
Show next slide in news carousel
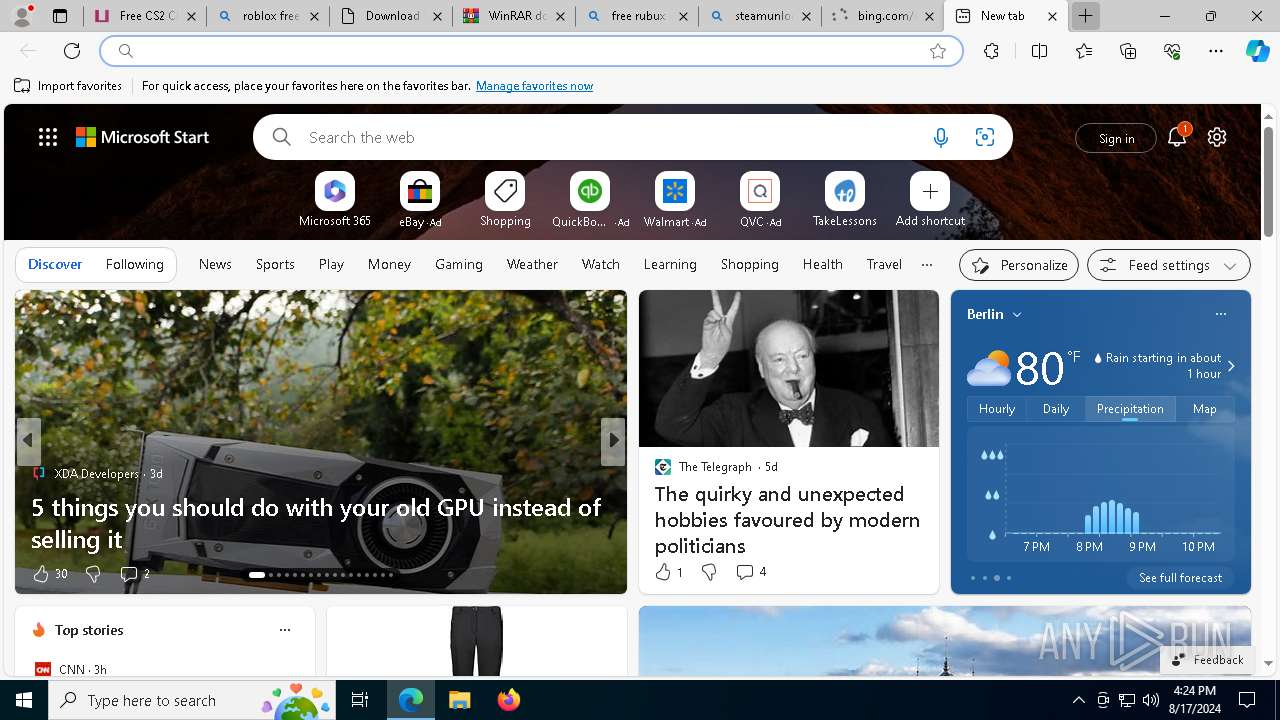(x=613, y=440)
